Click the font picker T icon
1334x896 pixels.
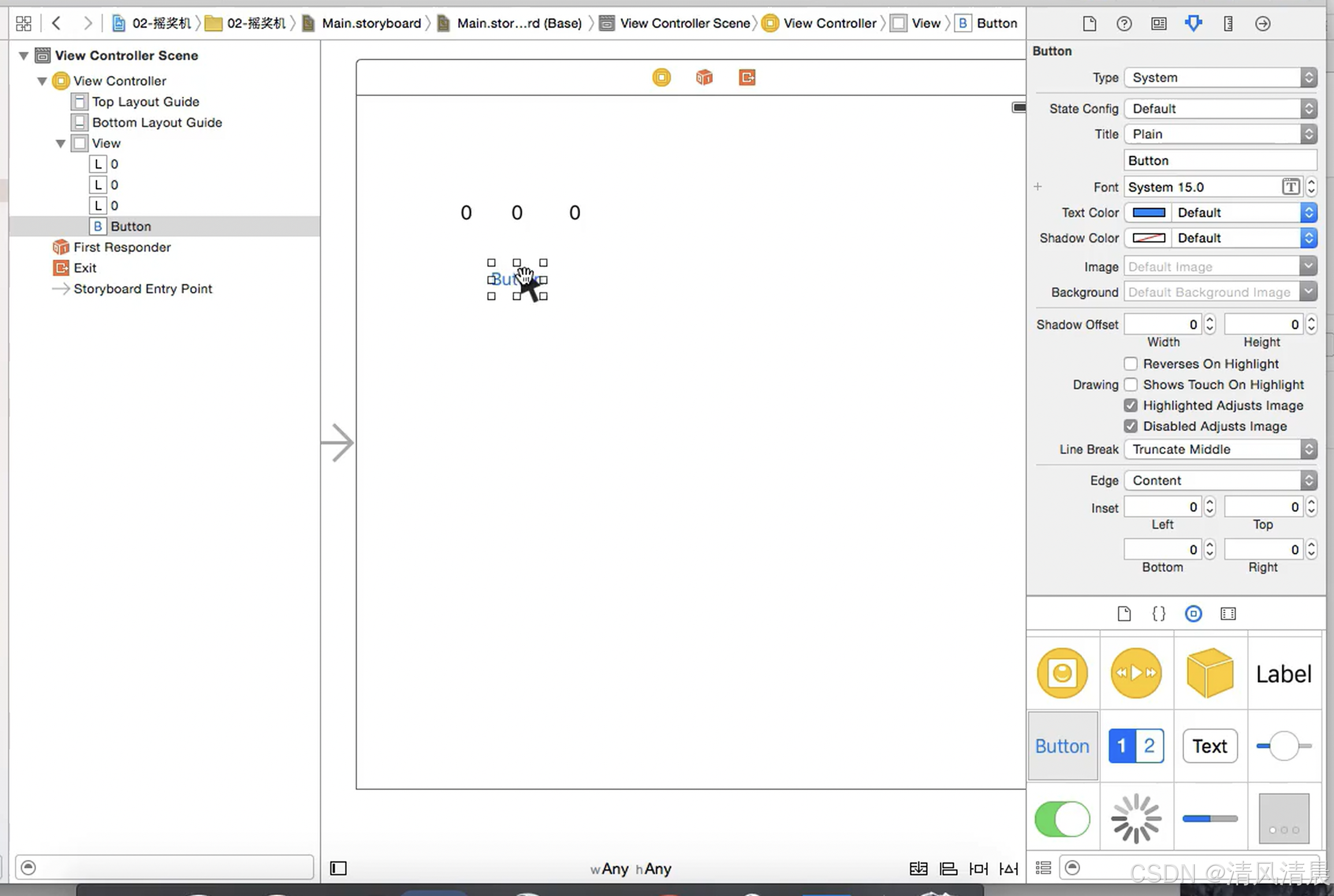1291,187
